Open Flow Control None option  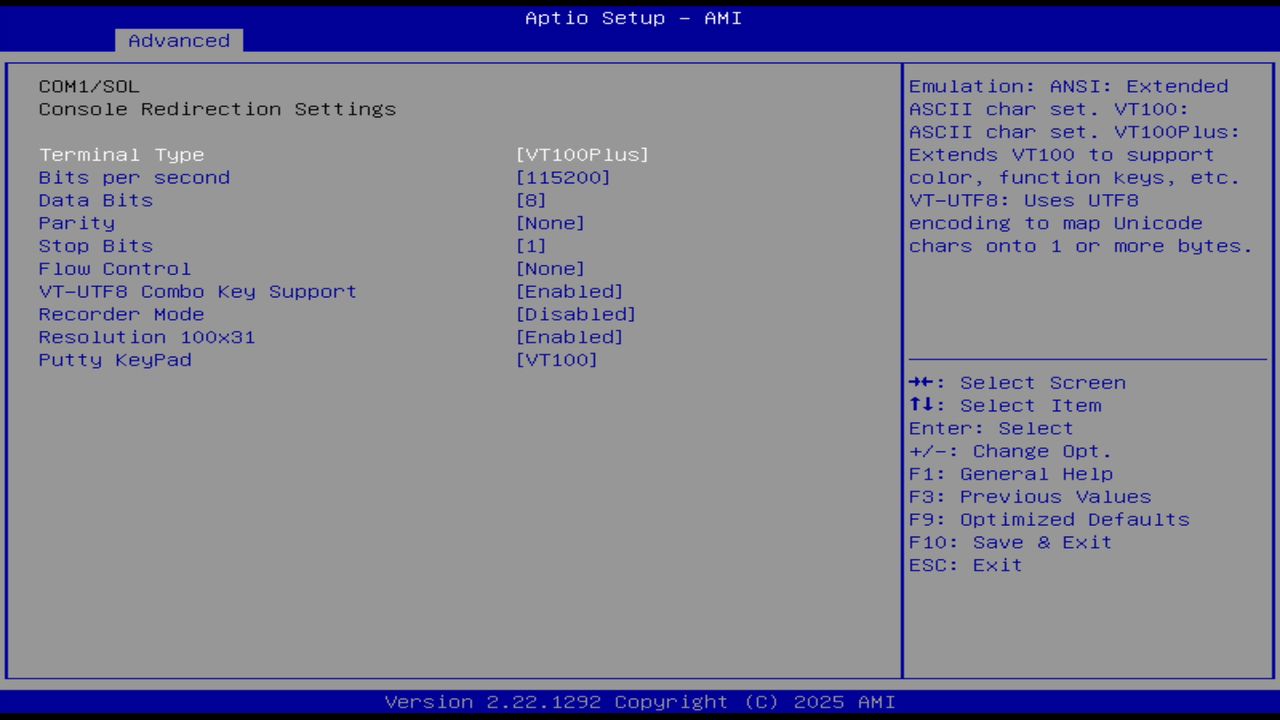coord(550,269)
